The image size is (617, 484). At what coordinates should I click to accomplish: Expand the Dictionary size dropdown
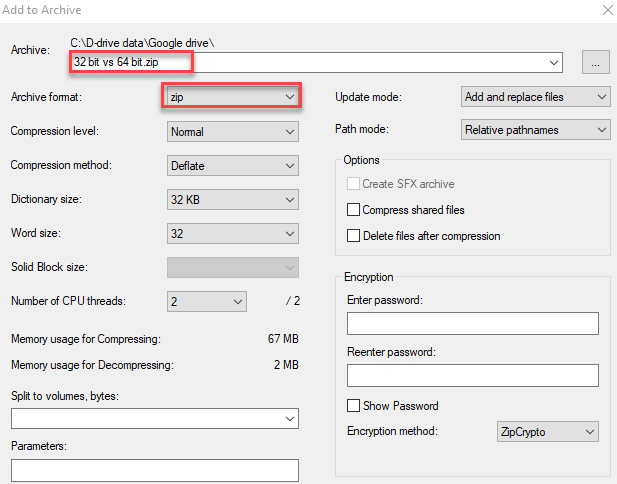click(232, 200)
